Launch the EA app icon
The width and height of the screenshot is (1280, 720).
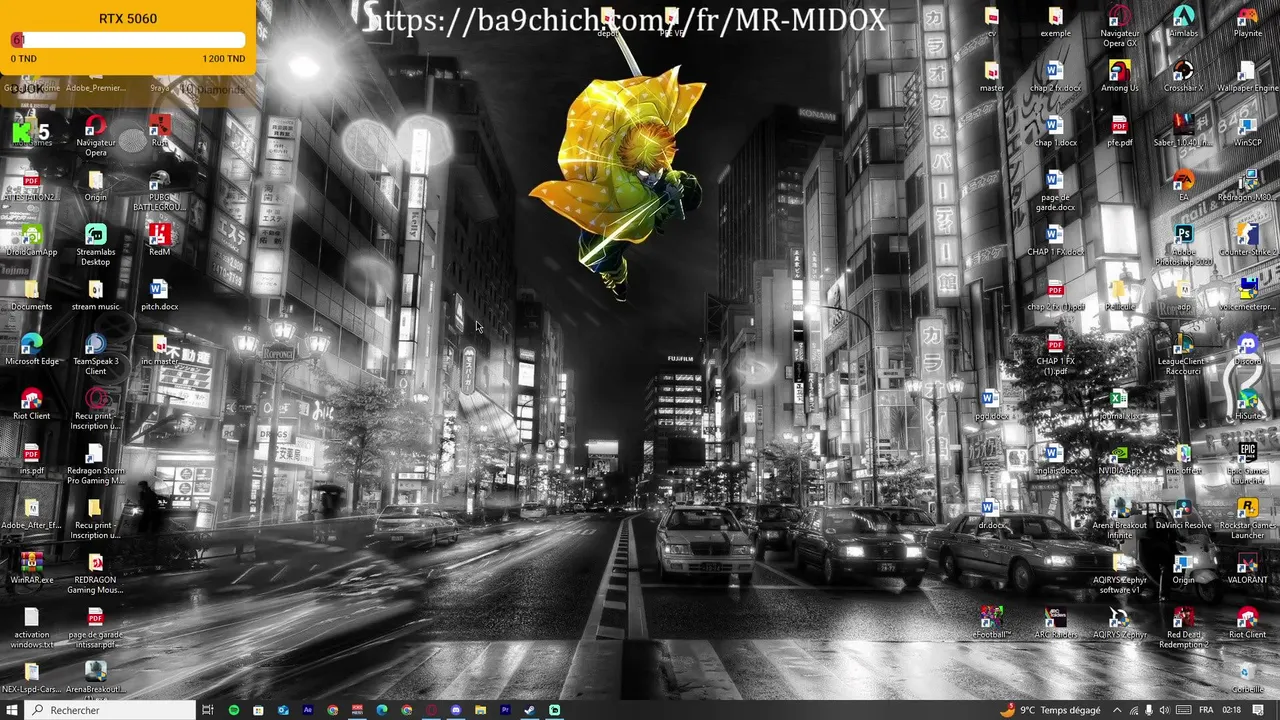click(x=1183, y=186)
